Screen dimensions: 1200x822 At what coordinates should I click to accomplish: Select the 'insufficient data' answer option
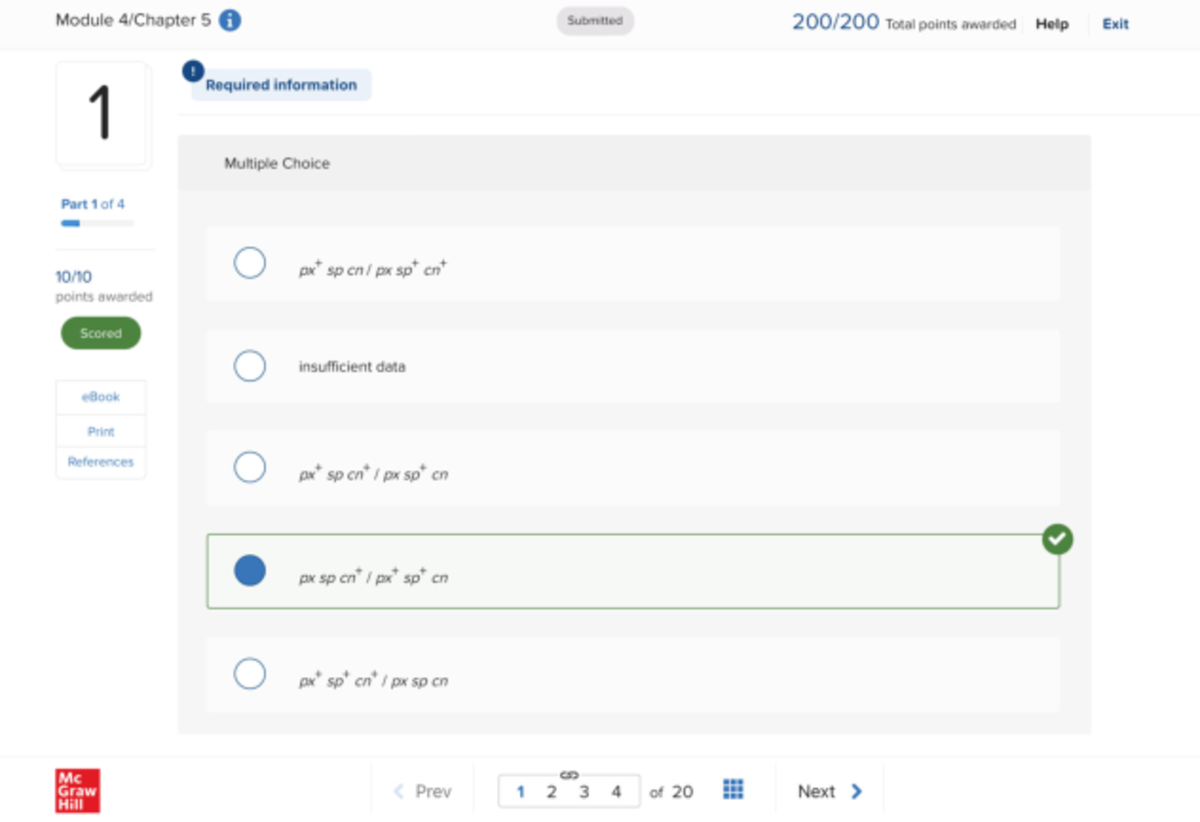click(x=249, y=366)
